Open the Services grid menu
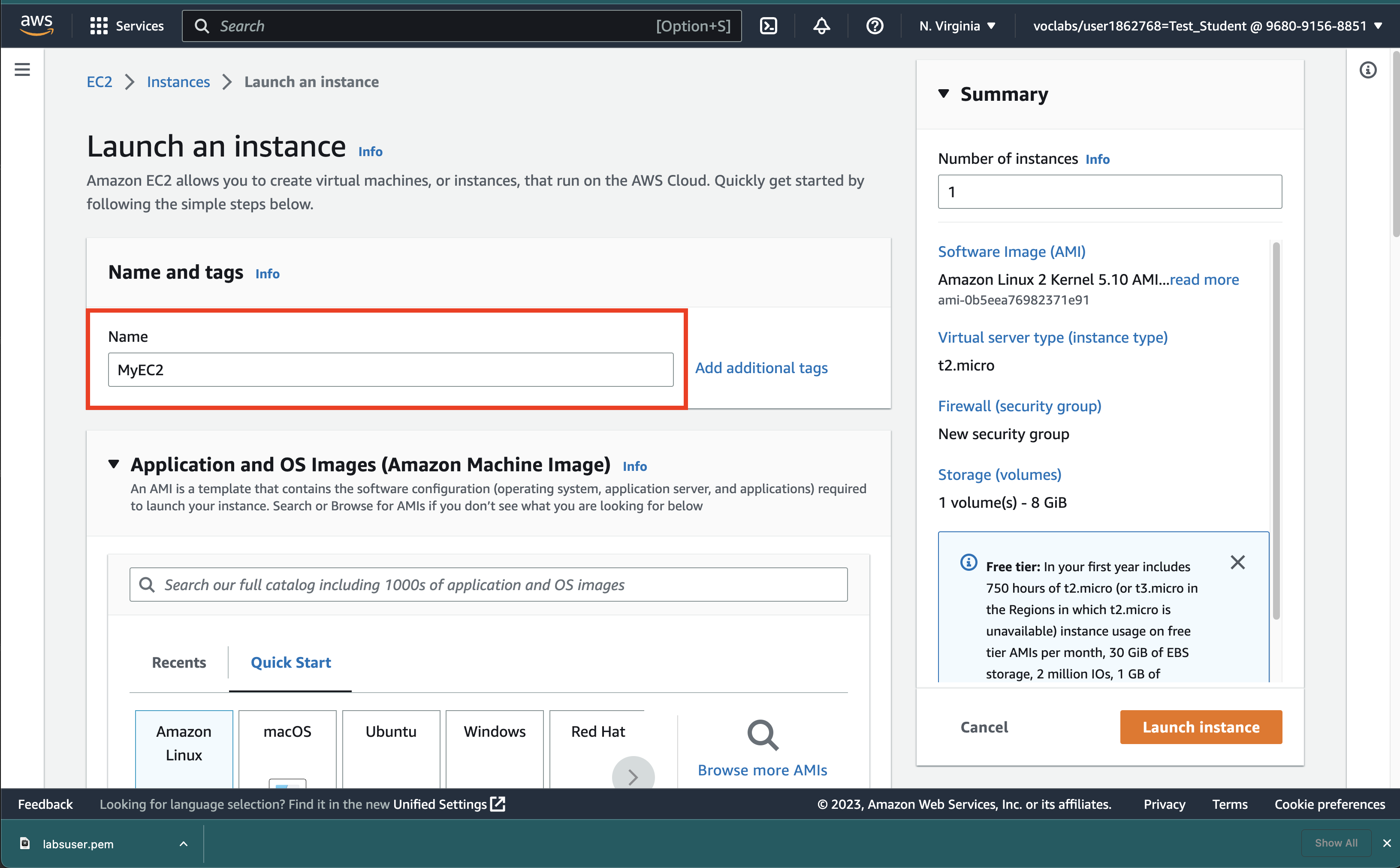This screenshot has width=1400, height=868. pos(127,26)
